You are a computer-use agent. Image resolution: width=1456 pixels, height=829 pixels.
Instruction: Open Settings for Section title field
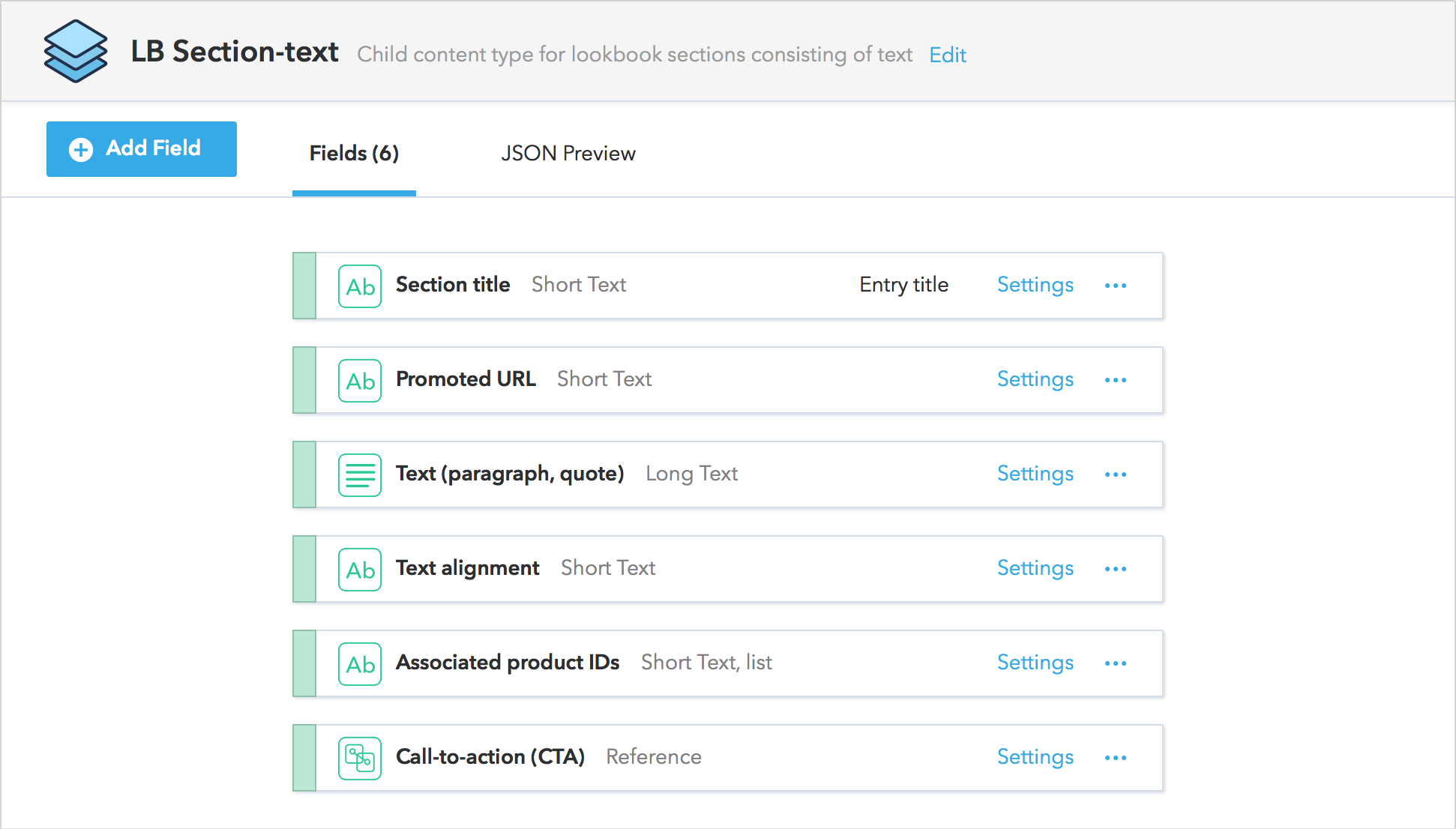click(1035, 285)
